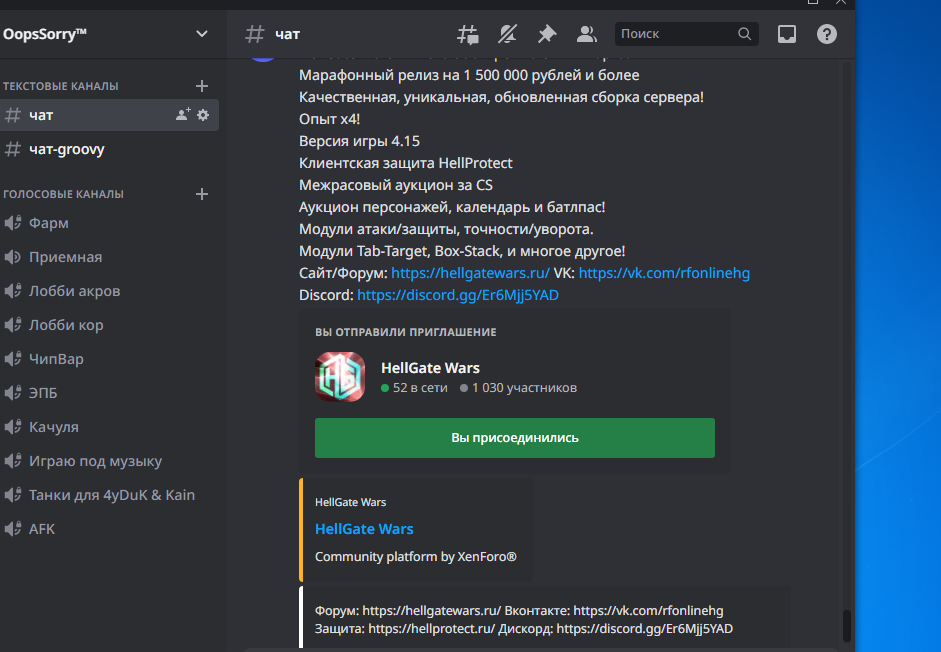Open the blue HellGate Wars embed title
This screenshot has height=652, width=941.
pos(364,529)
